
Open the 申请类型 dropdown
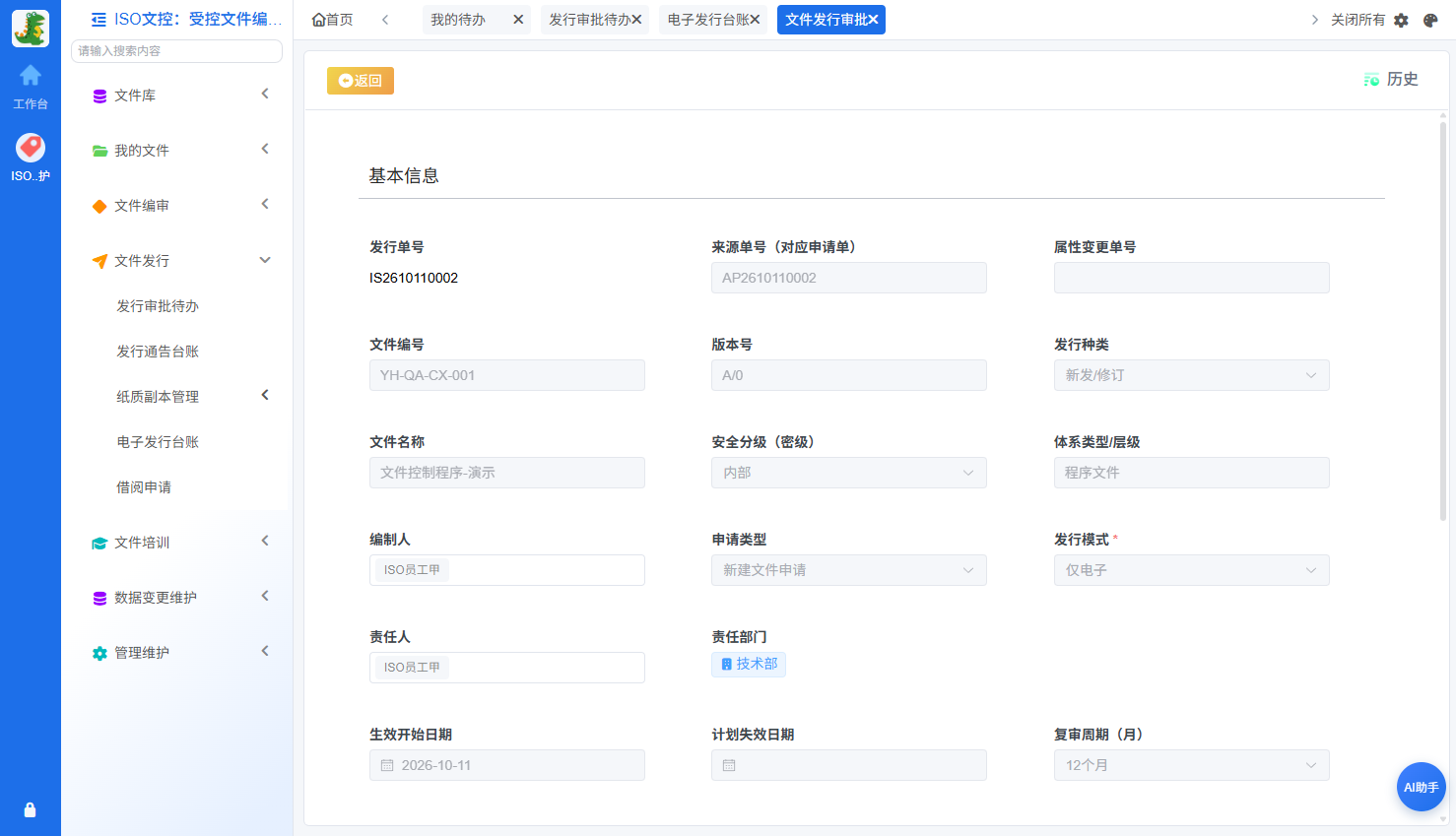coord(849,570)
